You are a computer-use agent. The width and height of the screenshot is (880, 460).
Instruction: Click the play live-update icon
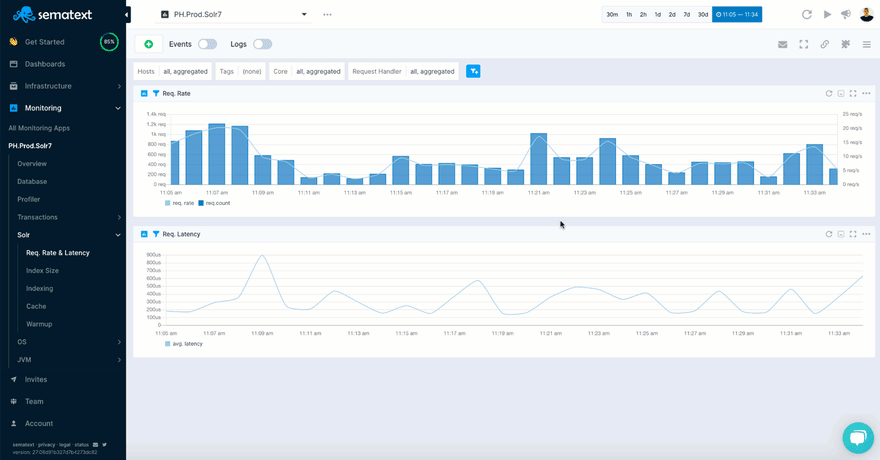(x=827, y=15)
